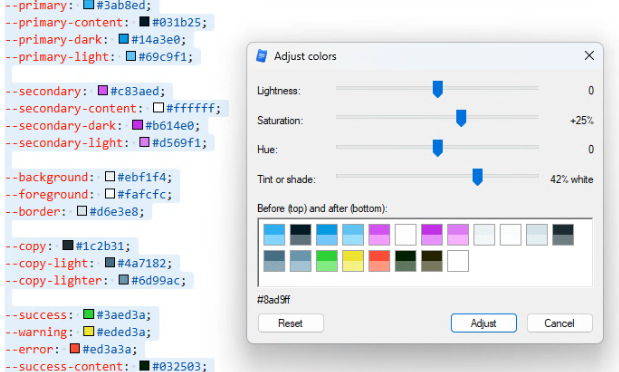The image size is (619, 372).
Task: Click the swatch next to #fafcfc
Action: (x=110, y=194)
